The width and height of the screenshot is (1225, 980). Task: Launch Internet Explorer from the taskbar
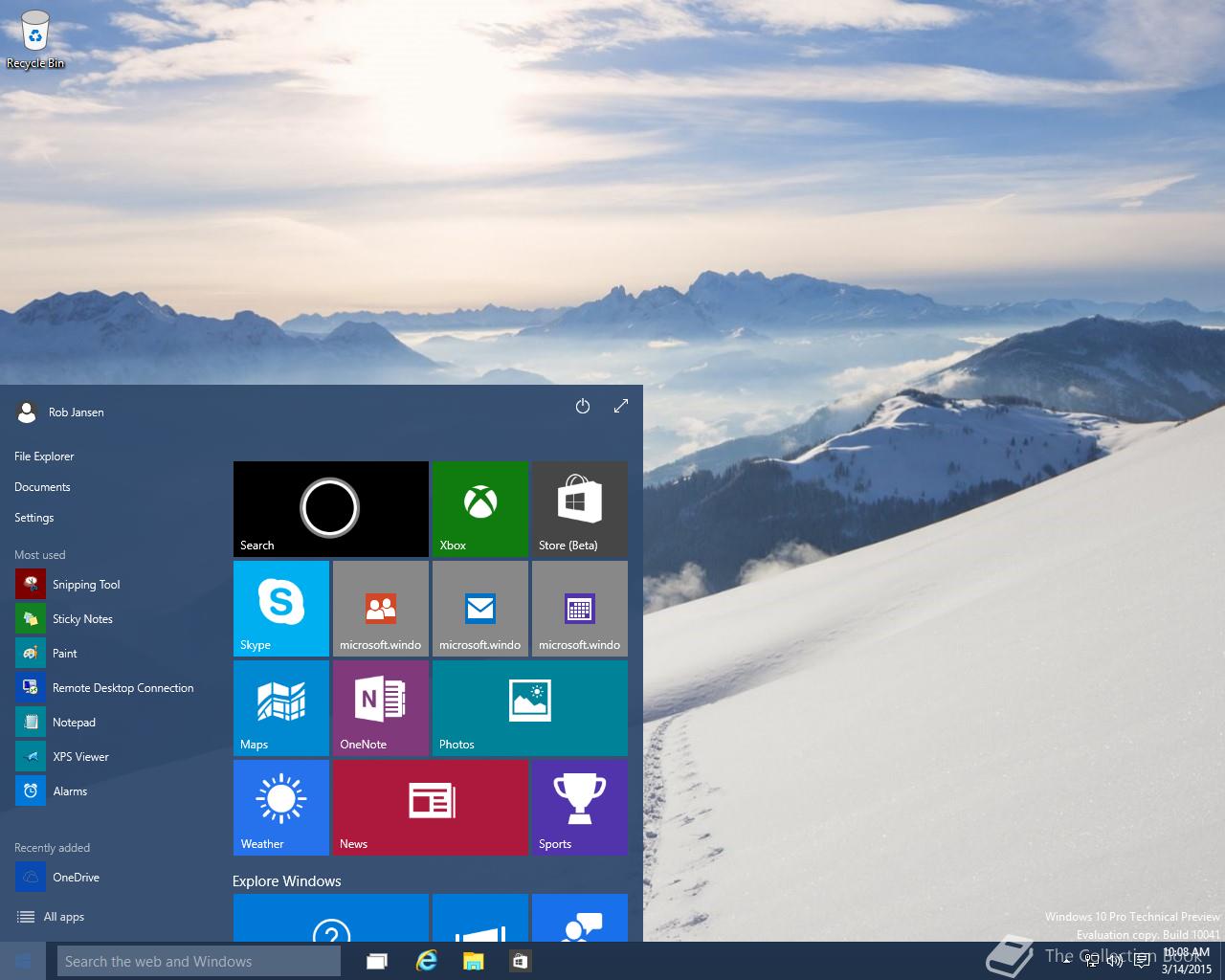click(426, 961)
